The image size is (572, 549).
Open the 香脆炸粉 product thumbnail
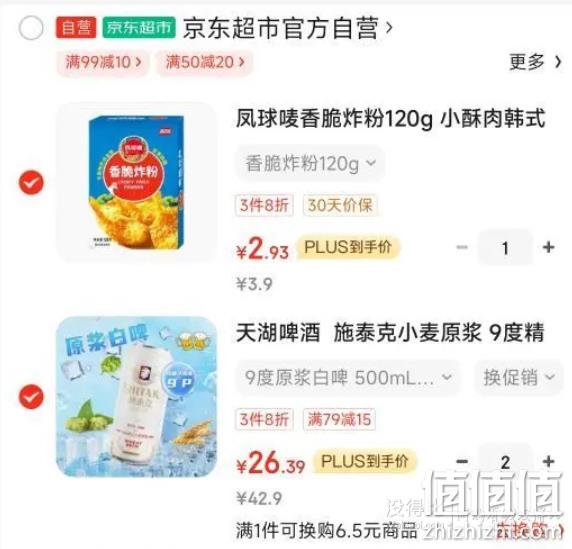[136, 182]
